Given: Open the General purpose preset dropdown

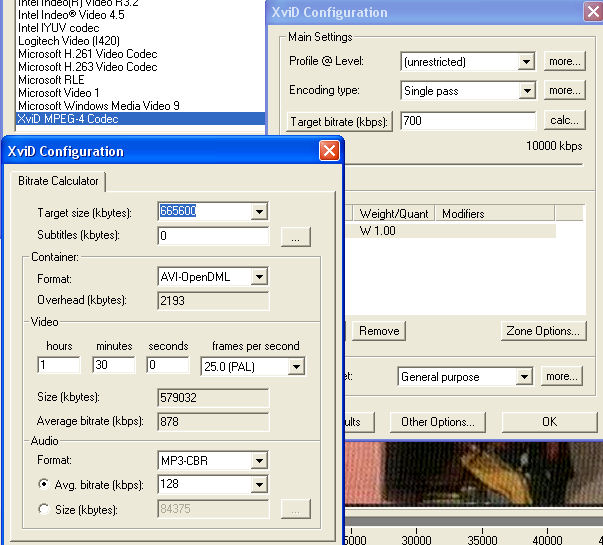Looking at the screenshot, I should (524, 377).
